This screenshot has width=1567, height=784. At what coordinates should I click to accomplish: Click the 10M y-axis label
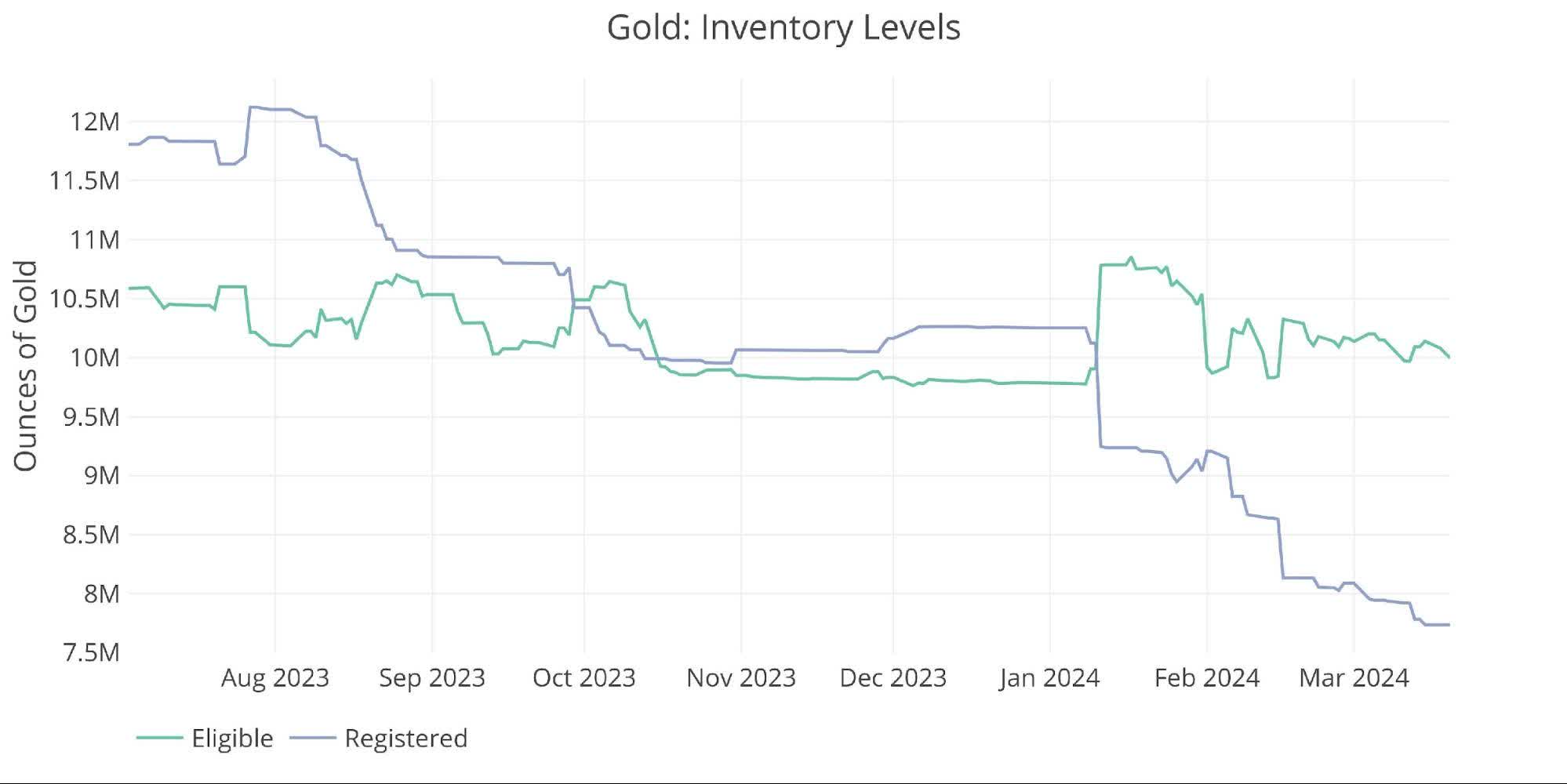pos(95,358)
